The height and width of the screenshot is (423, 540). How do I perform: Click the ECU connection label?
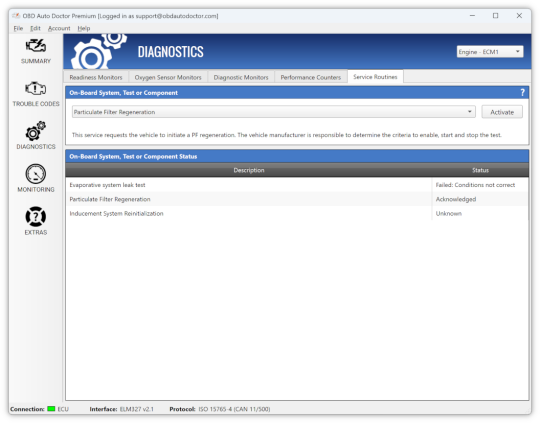point(63,409)
